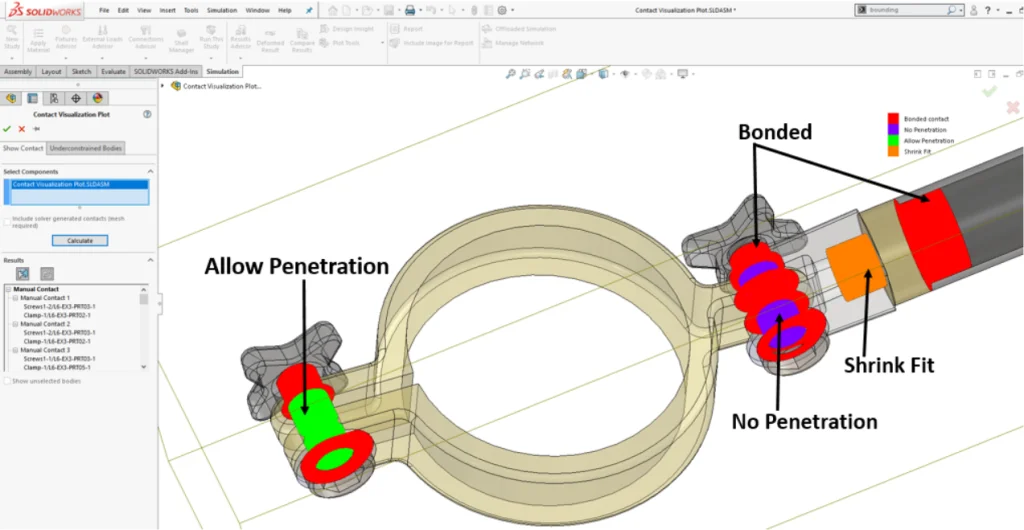Toggle the second Results display mode icon
Image resolution: width=1024 pixels, height=530 pixels.
click(47, 273)
